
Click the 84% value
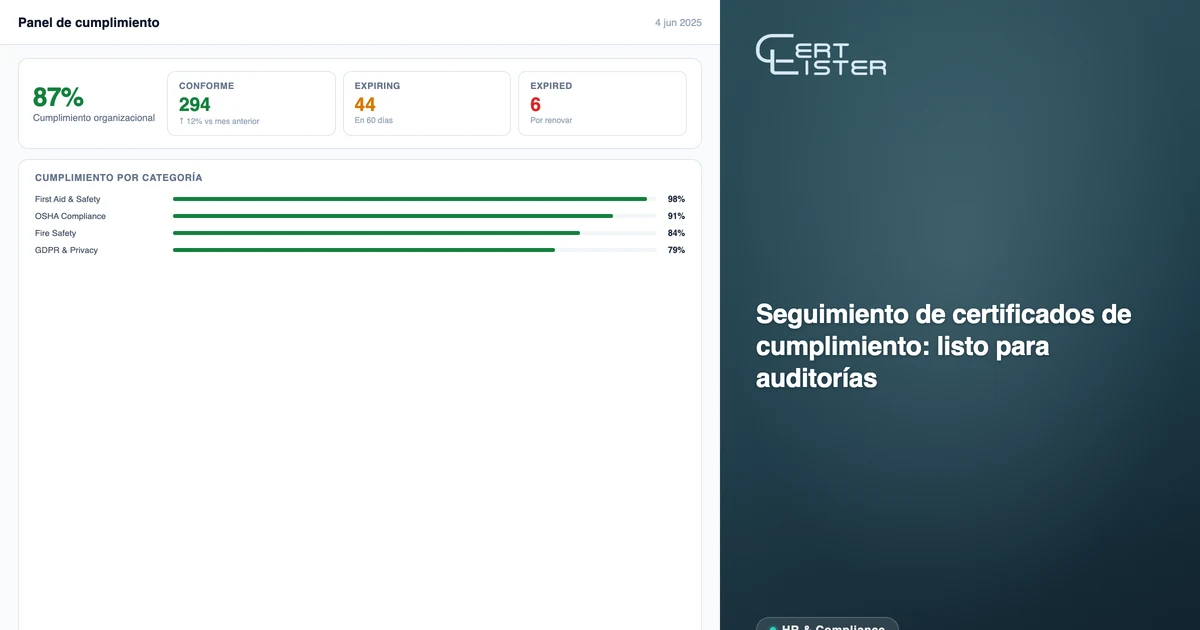(x=676, y=233)
